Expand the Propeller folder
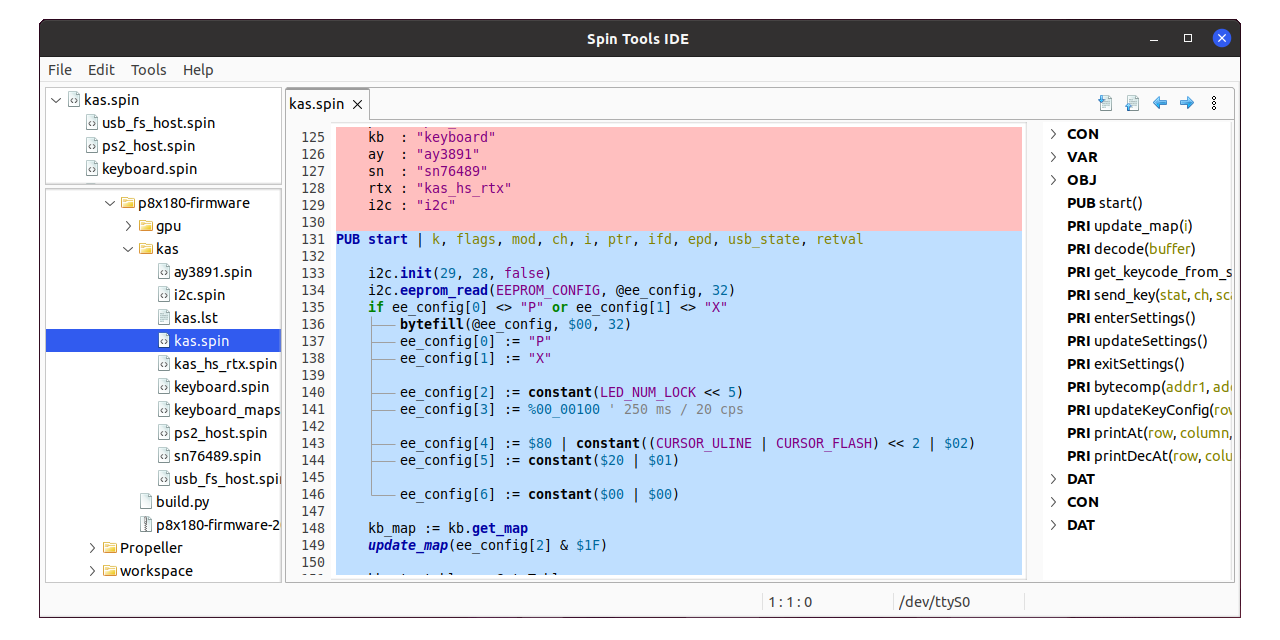Viewport: 1280px width, 640px height. 91,547
